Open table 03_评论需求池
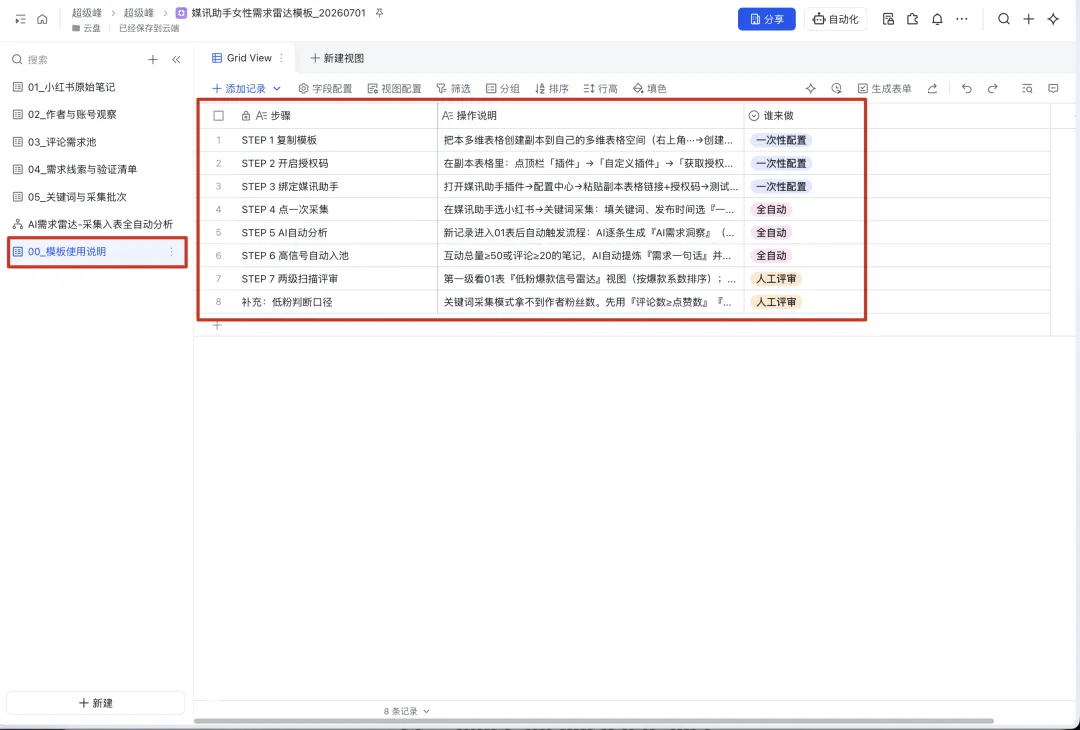 coord(96,142)
